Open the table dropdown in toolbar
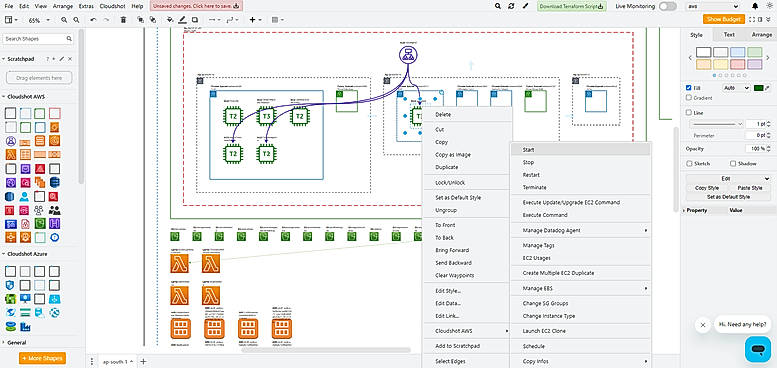This screenshot has height=368, width=777. [x=278, y=20]
